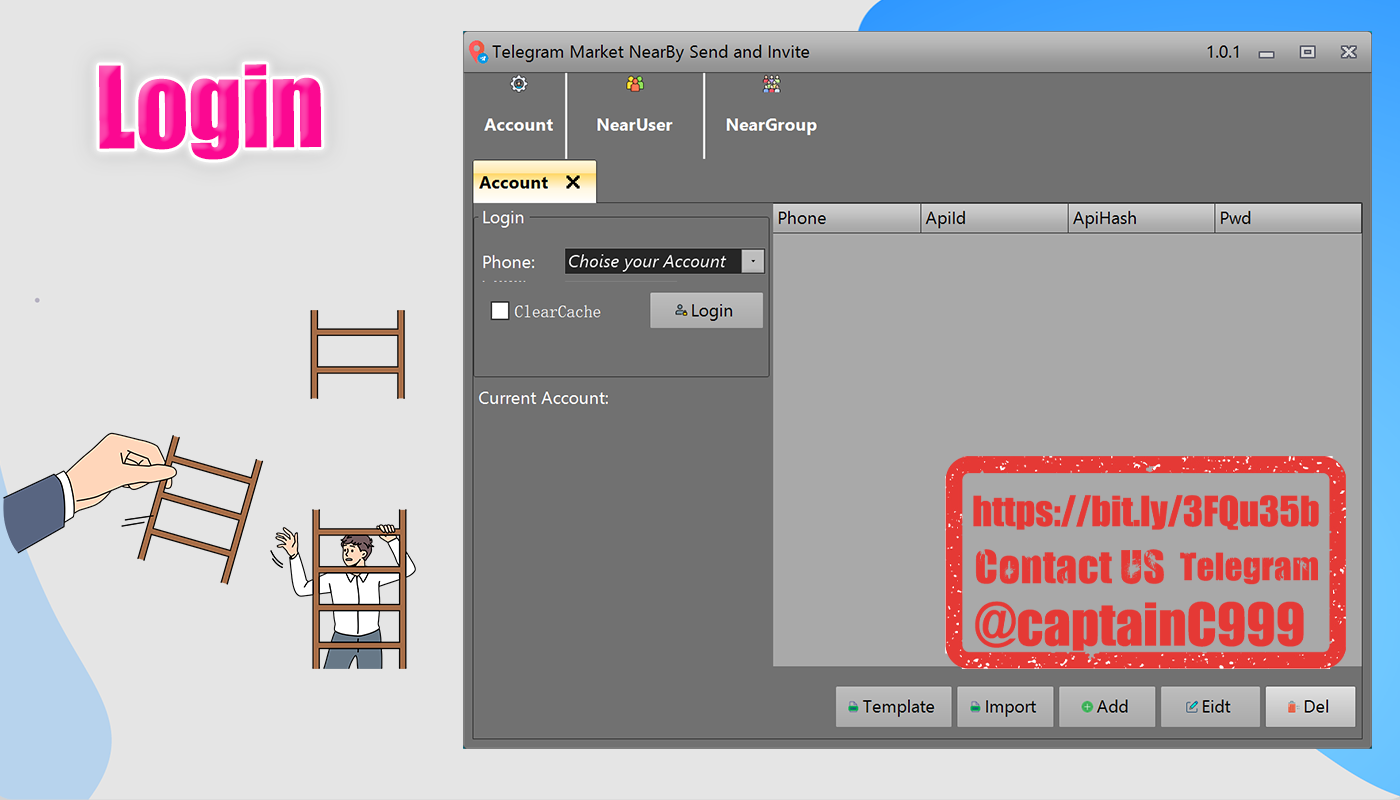Click the green plus Add icon

coord(1087,707)
